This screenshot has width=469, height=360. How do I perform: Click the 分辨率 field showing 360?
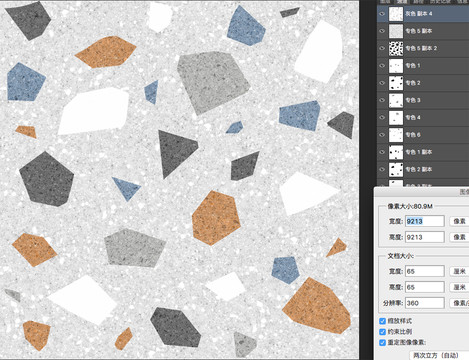pos(425,303)
